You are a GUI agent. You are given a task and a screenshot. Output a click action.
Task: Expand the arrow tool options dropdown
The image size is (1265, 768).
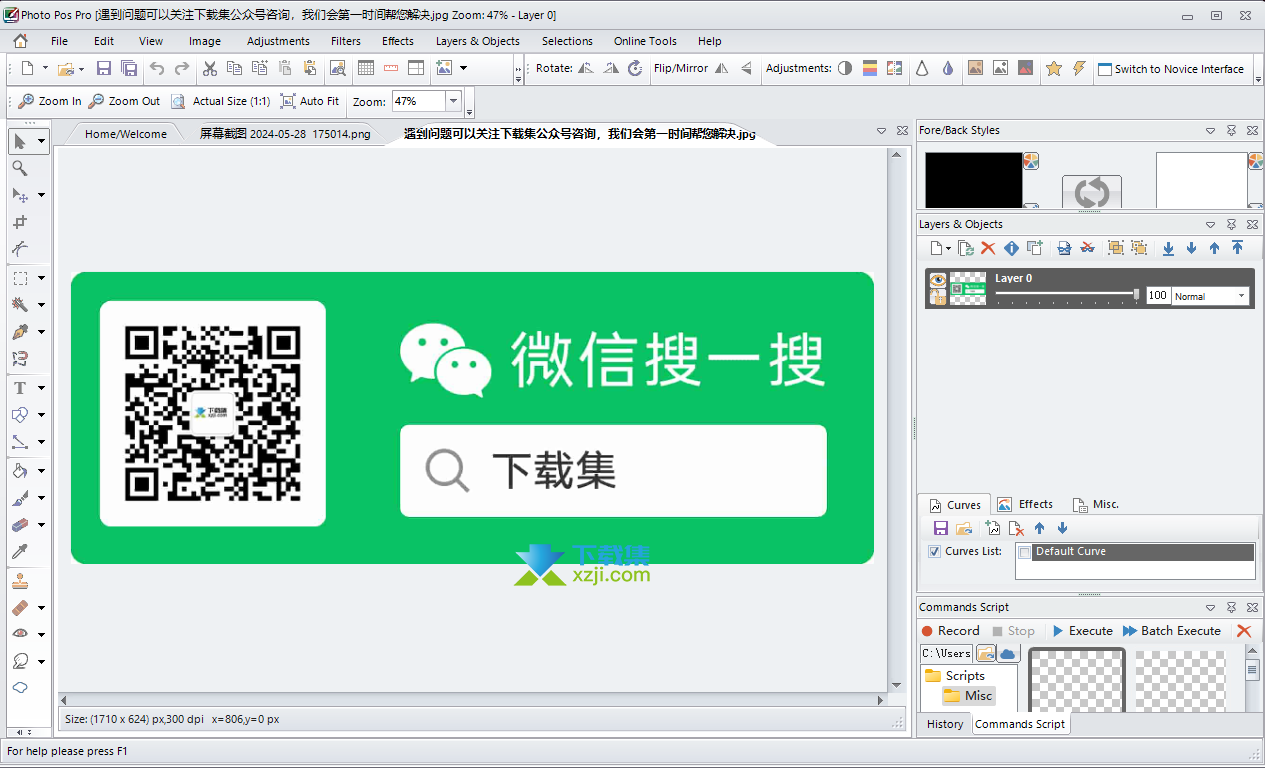[41, 142]
